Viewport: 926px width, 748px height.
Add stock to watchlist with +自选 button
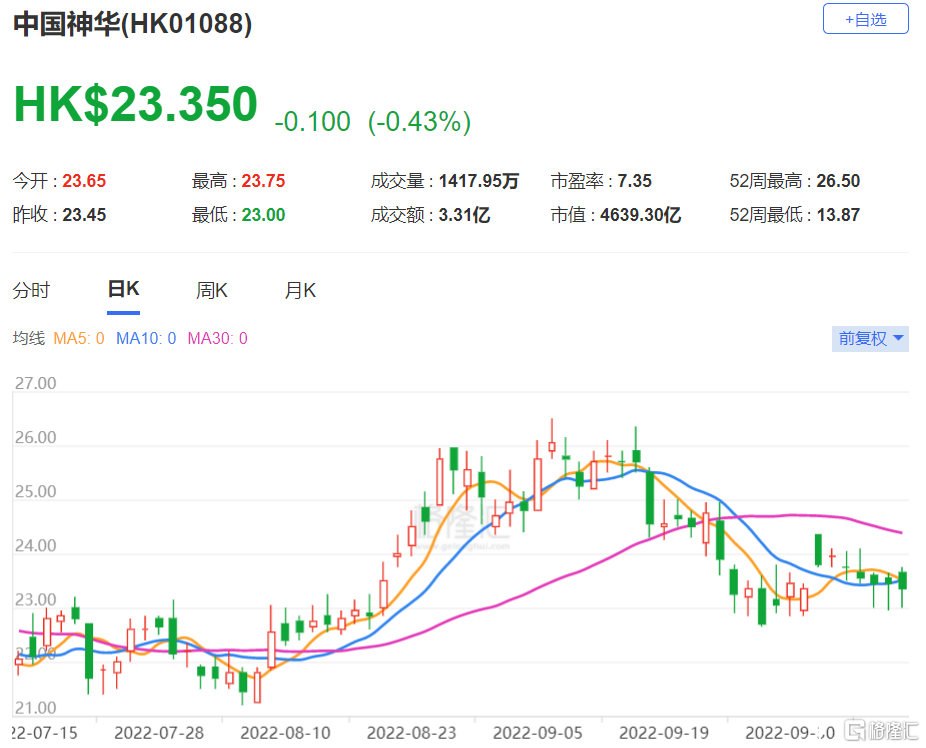[865, 19]
